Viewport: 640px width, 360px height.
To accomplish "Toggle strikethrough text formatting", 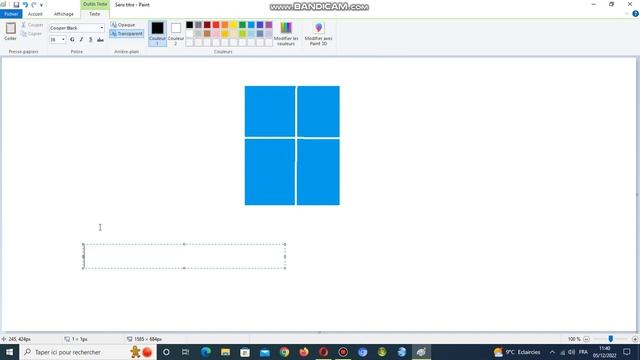I will 100,40.
